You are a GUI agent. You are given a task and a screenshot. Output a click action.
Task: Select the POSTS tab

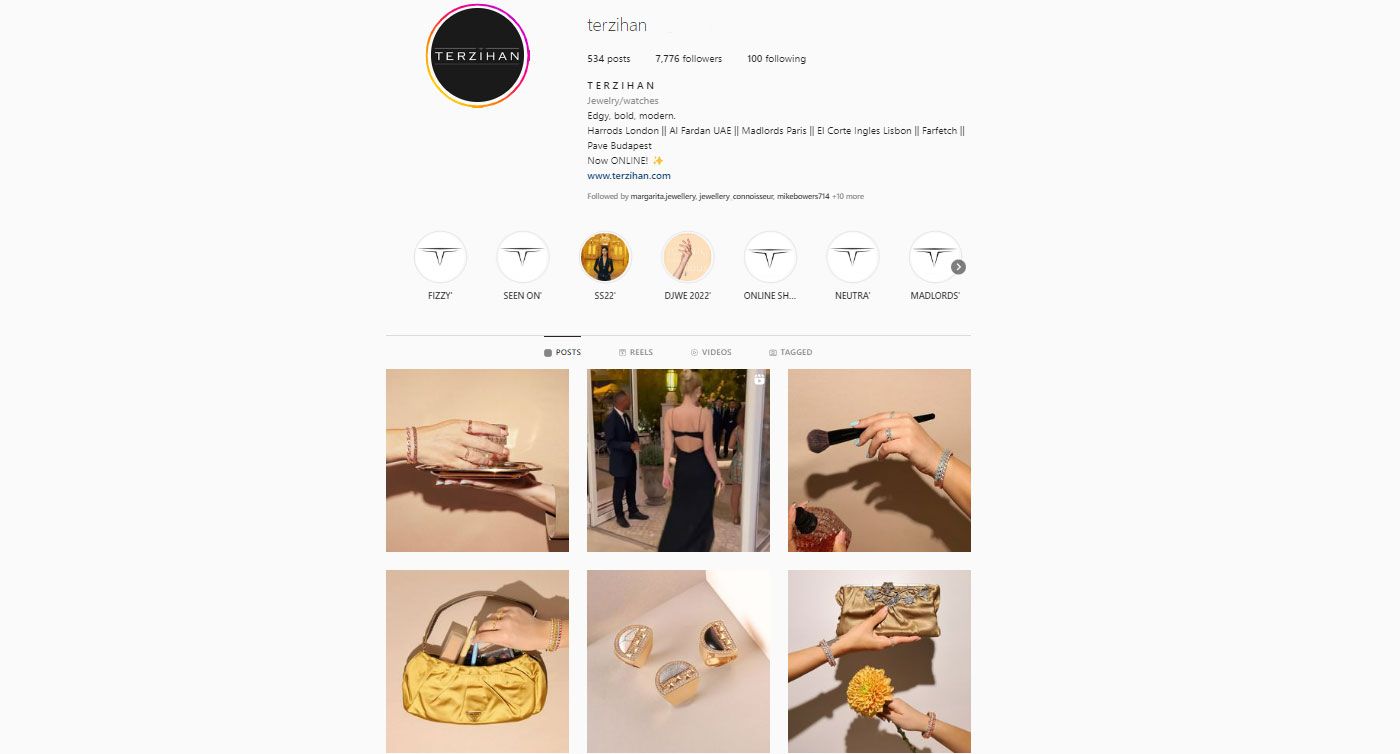click(562, 352)
